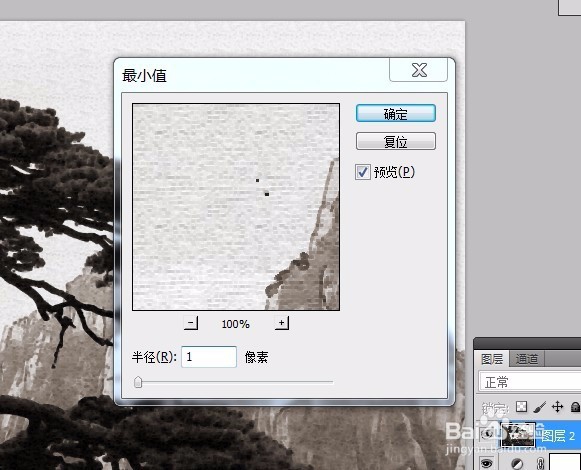Click the adjustment layer half-circle icon
Image resolution: width=581 pixels, height=470 pixels.
pos(517,463)
